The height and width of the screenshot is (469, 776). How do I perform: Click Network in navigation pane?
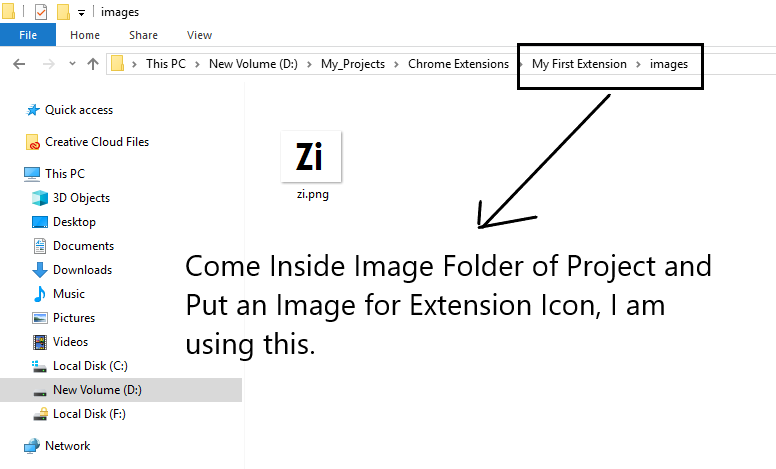coord(67,446)
